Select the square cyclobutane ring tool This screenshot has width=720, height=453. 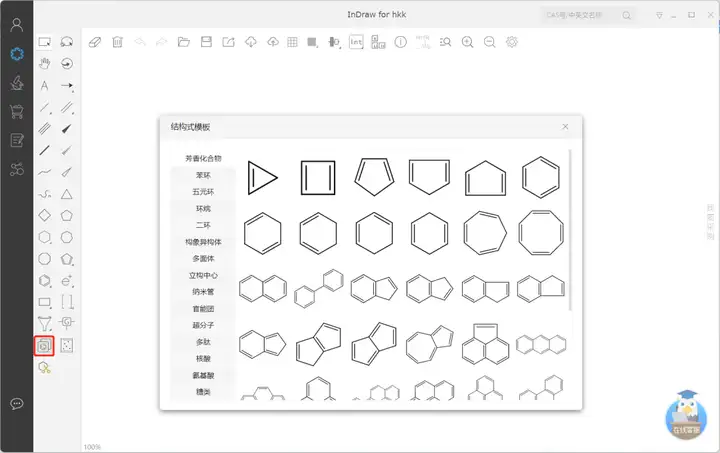coord(45,215)
